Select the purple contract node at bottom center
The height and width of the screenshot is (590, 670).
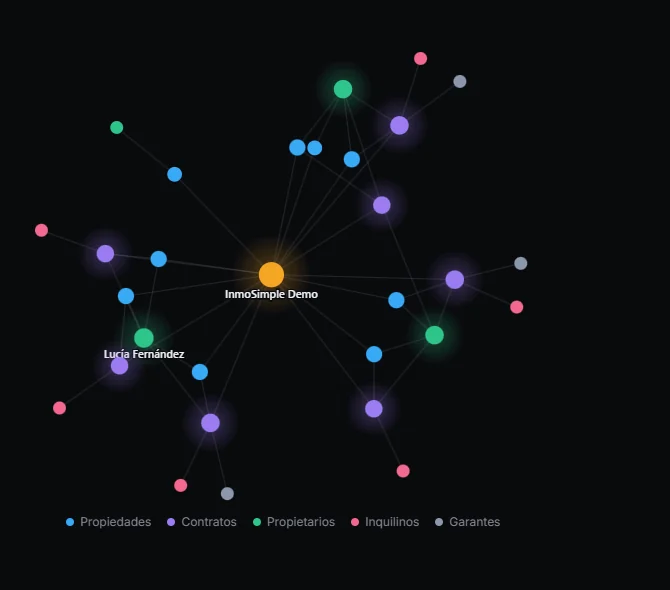click(210, 423)
